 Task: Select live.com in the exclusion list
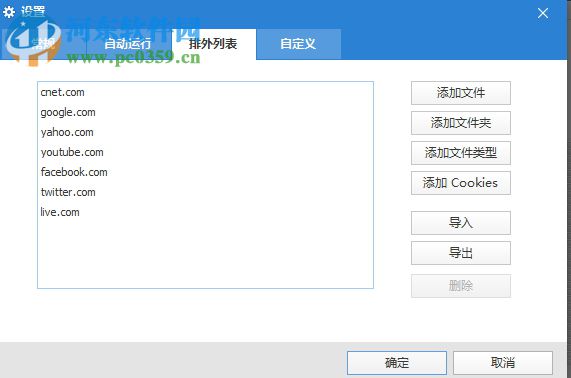pyautogui.click(x=205, y=212)
